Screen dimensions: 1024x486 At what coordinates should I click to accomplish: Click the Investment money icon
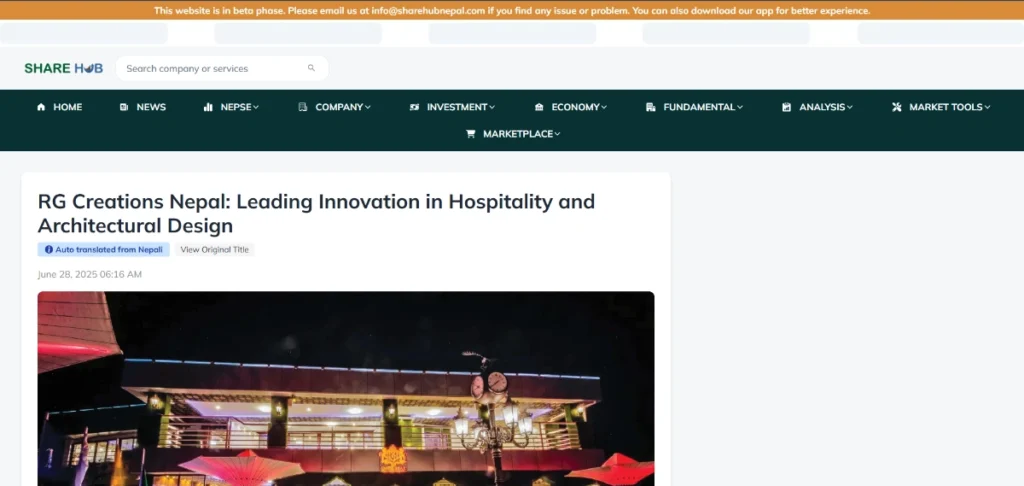414,107
